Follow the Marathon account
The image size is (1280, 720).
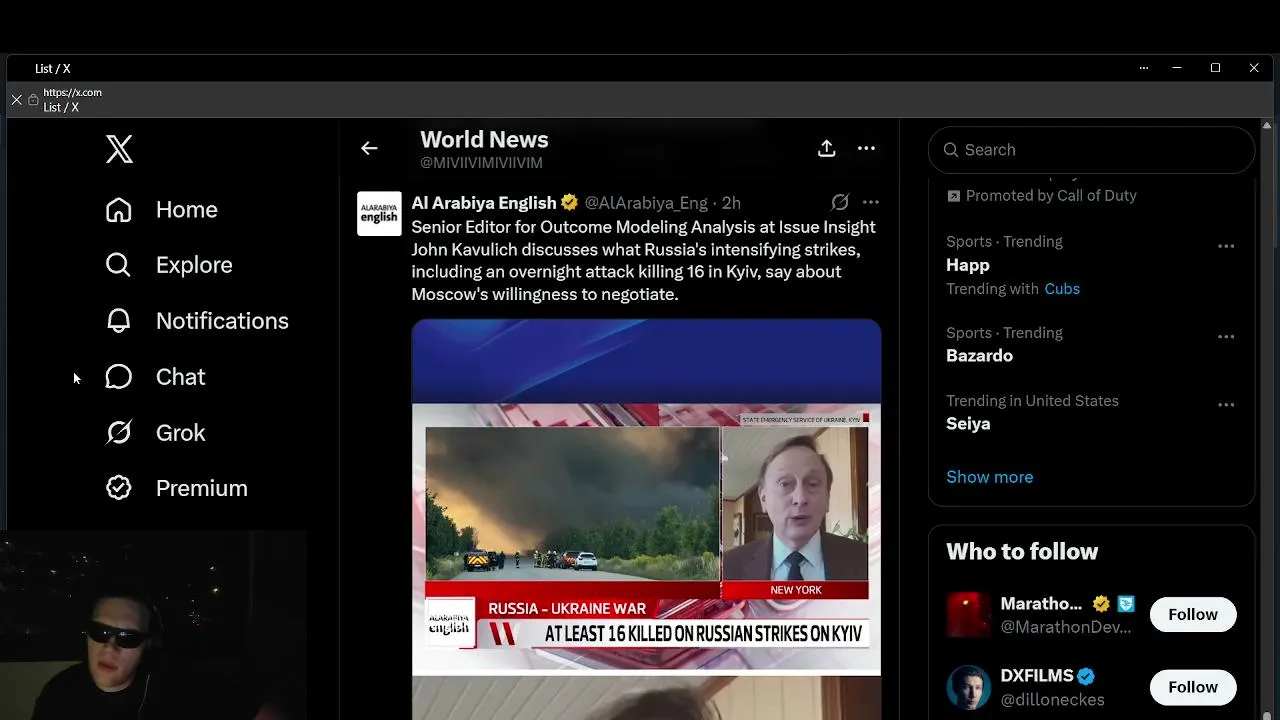1193,615
